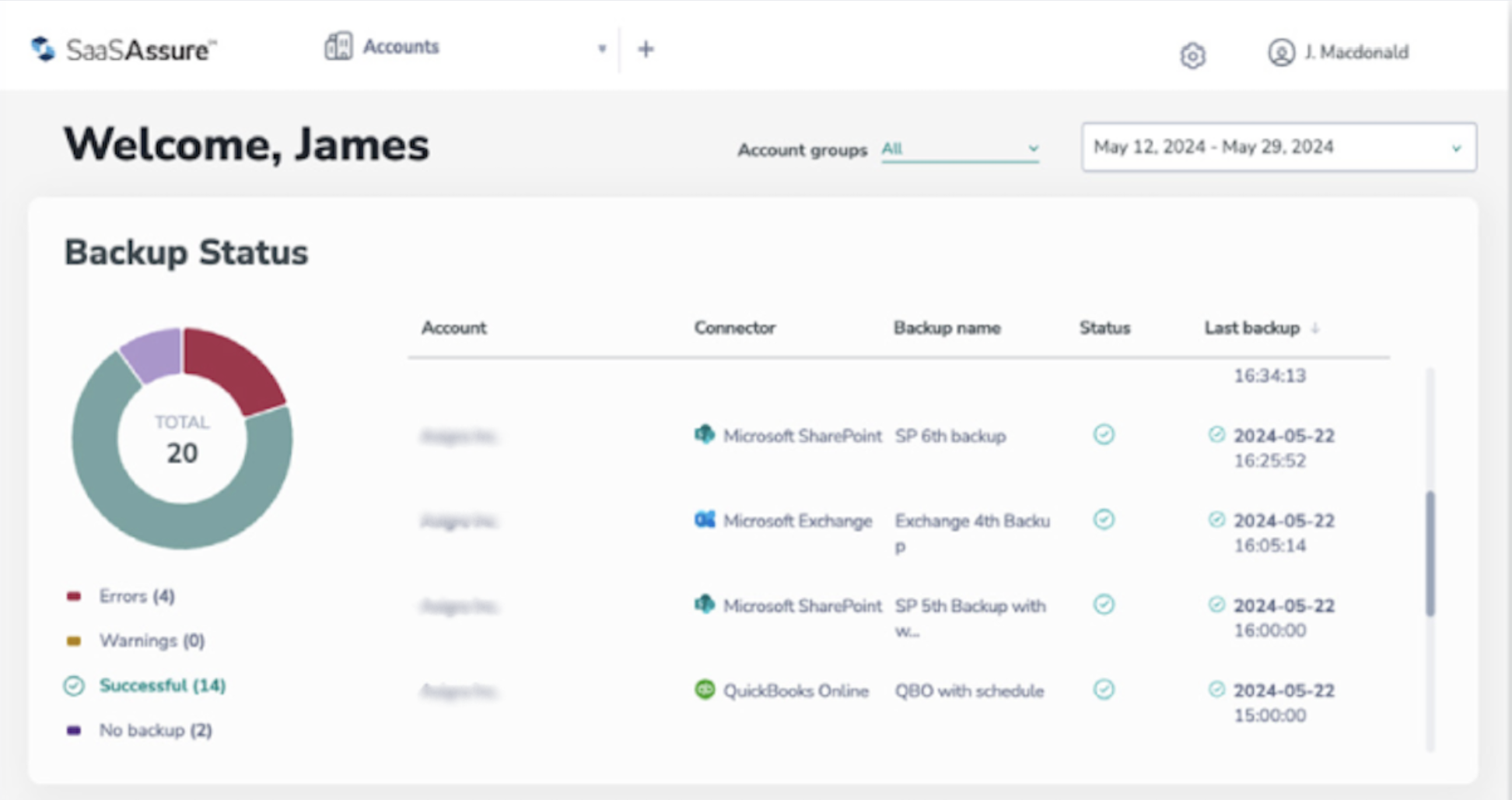The height and width of the screenshot is (800, 1512).
Task: Click check icon beside 16:00:00 last backup
Action: tap(1216, 604)
